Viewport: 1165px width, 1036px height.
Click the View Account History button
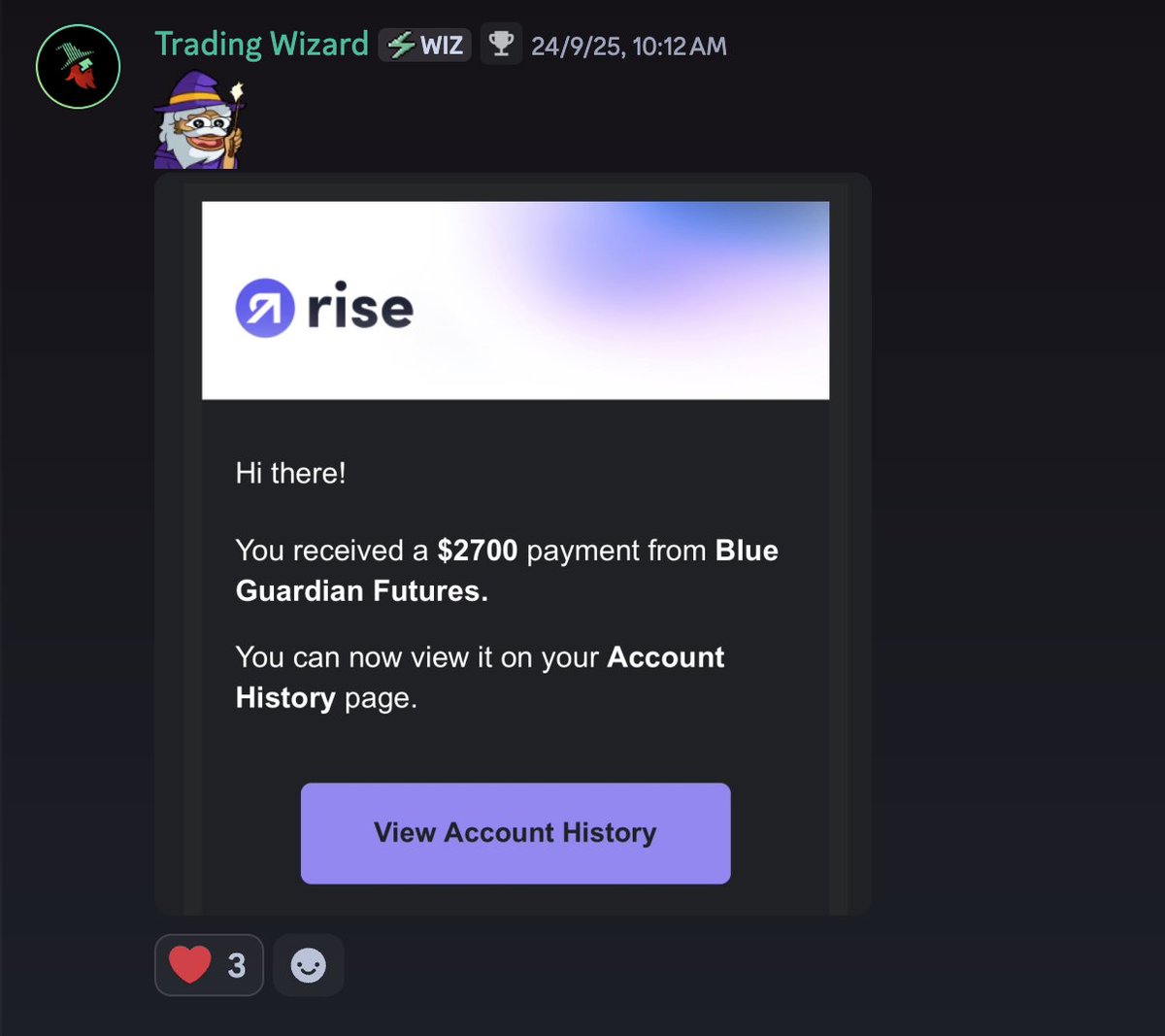(x=516, y=833)
